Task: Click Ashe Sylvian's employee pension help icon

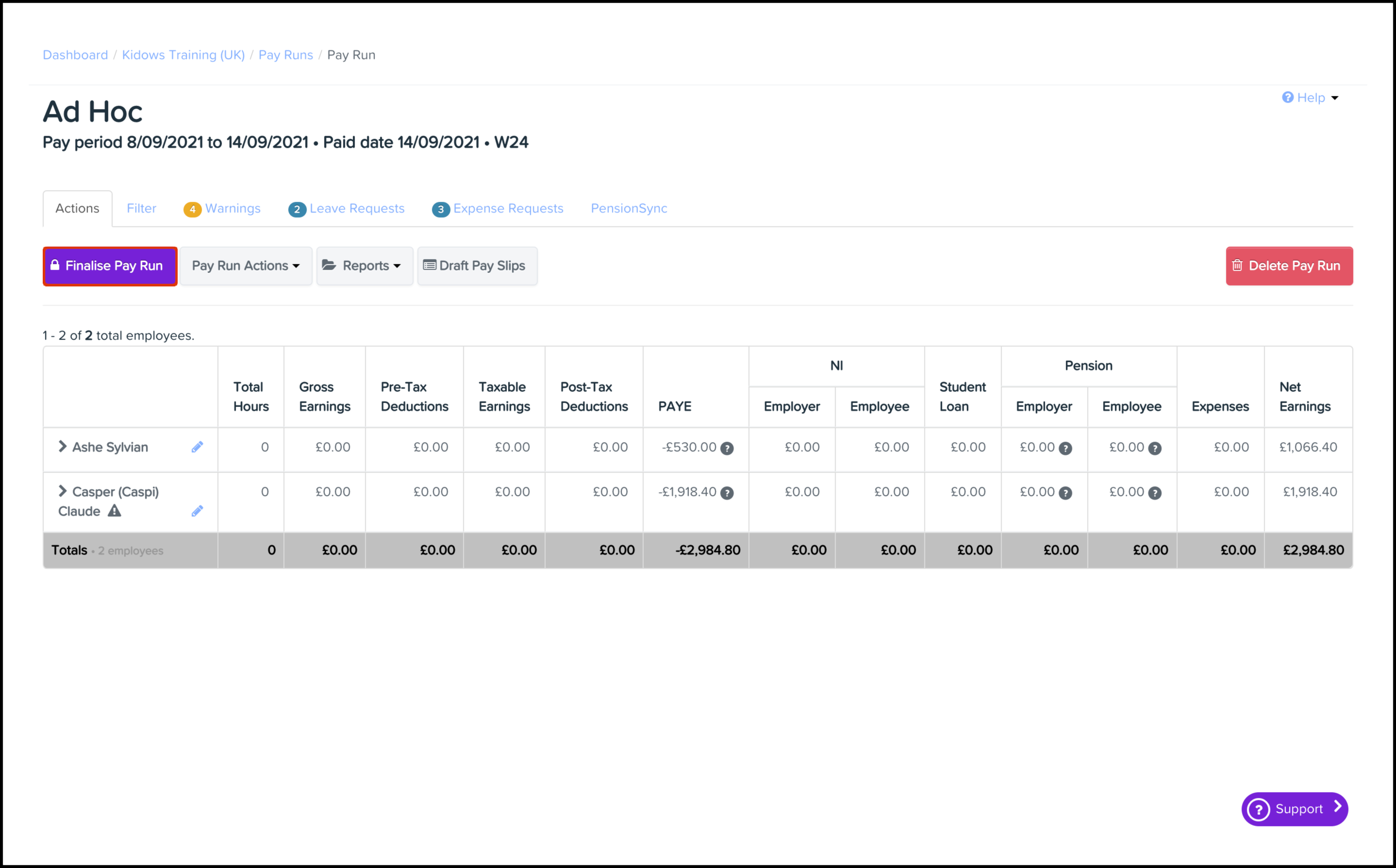Action: point(1155,449)
